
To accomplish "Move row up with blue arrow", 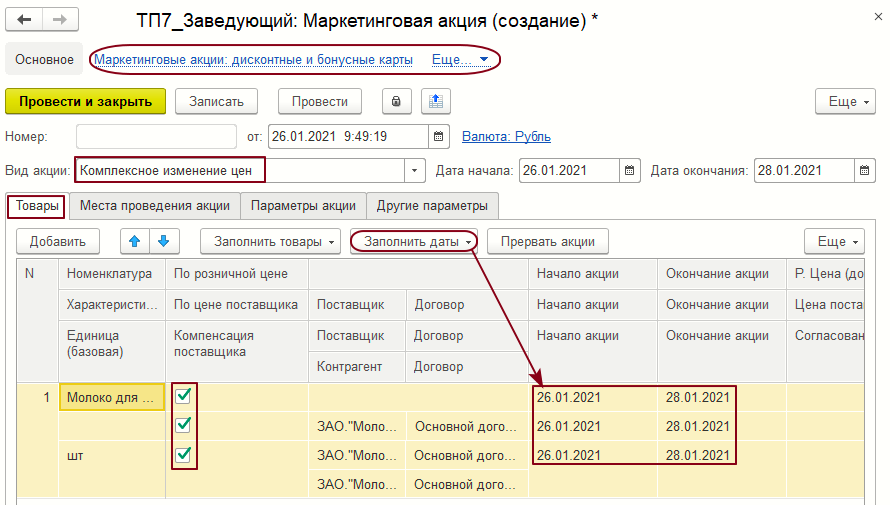I will 134,241.
